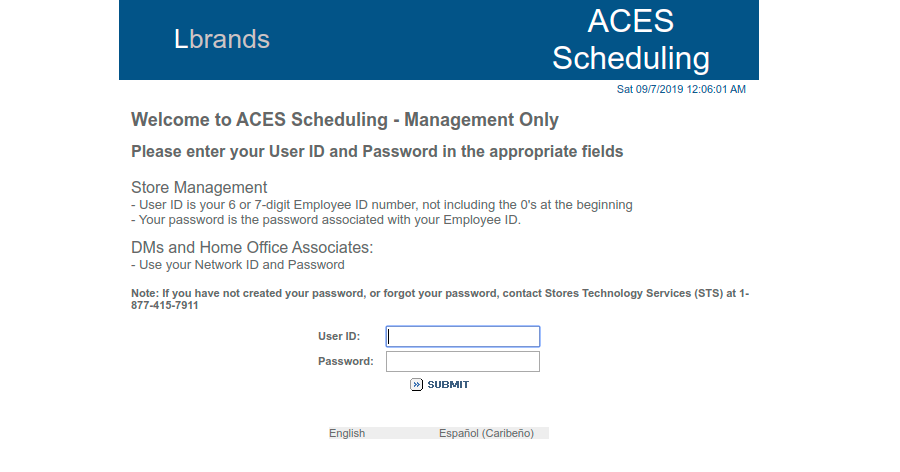Switch language to Español (Caribeño)
This screenshot has height=472, width=900.
tap(486, 433)
